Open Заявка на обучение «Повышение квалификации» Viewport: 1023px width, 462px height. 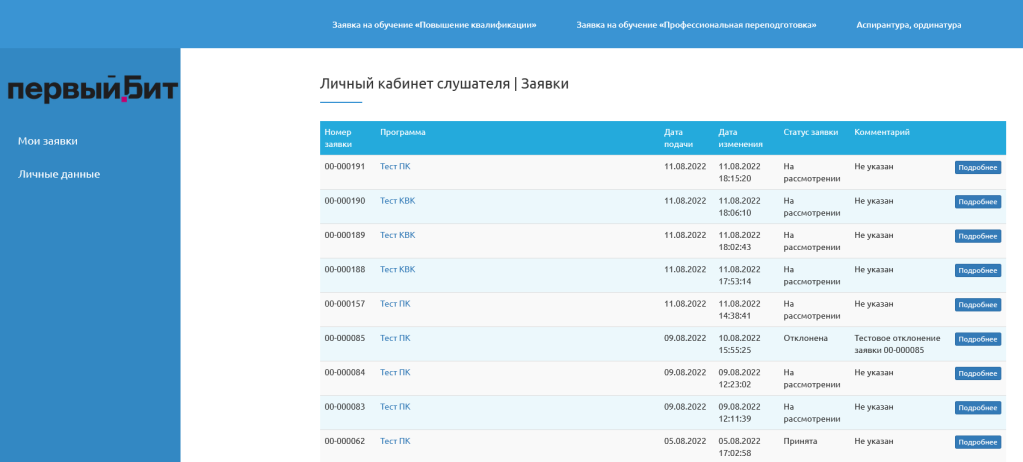pyautogui.click(x=434, y=25)
